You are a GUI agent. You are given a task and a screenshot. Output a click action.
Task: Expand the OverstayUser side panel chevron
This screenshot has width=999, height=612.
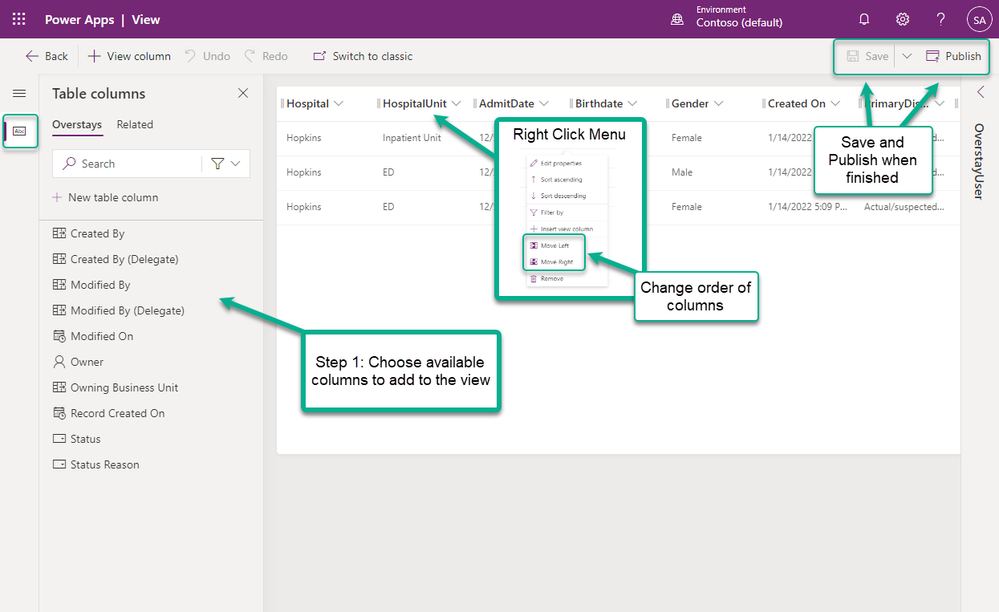(981, 92)
